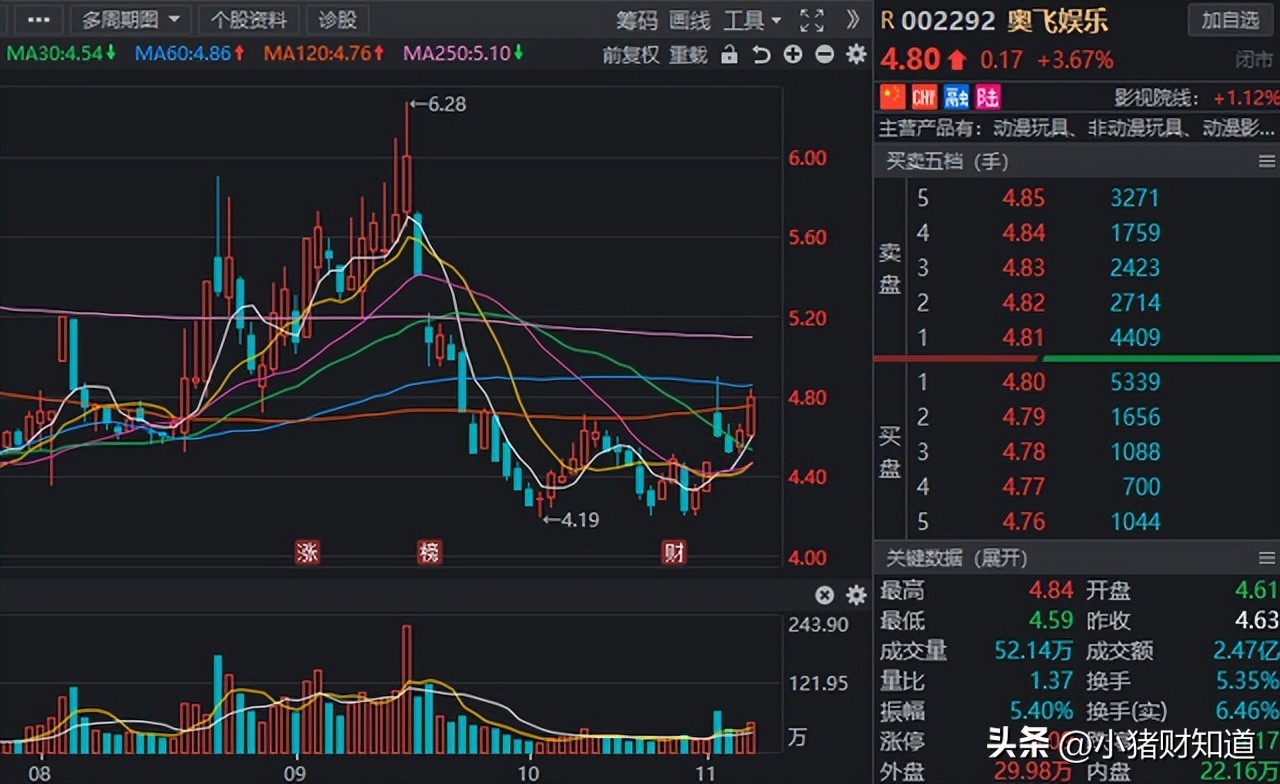The height and width of the screenshot is (784, 1280).
Task: Click the zoom out minus icon
Action: pos(824,55)
